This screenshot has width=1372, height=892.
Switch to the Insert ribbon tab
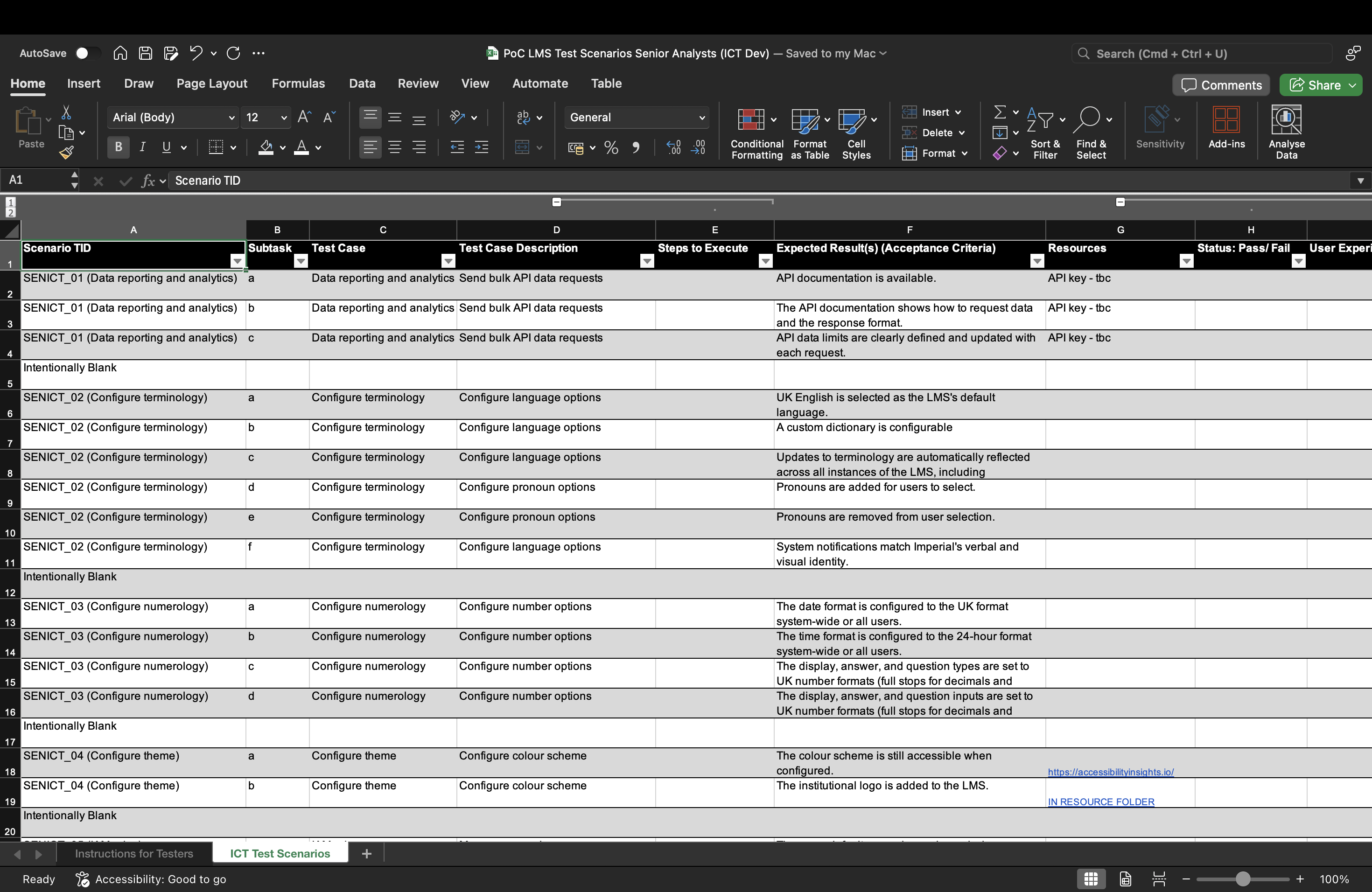(84, 84)
